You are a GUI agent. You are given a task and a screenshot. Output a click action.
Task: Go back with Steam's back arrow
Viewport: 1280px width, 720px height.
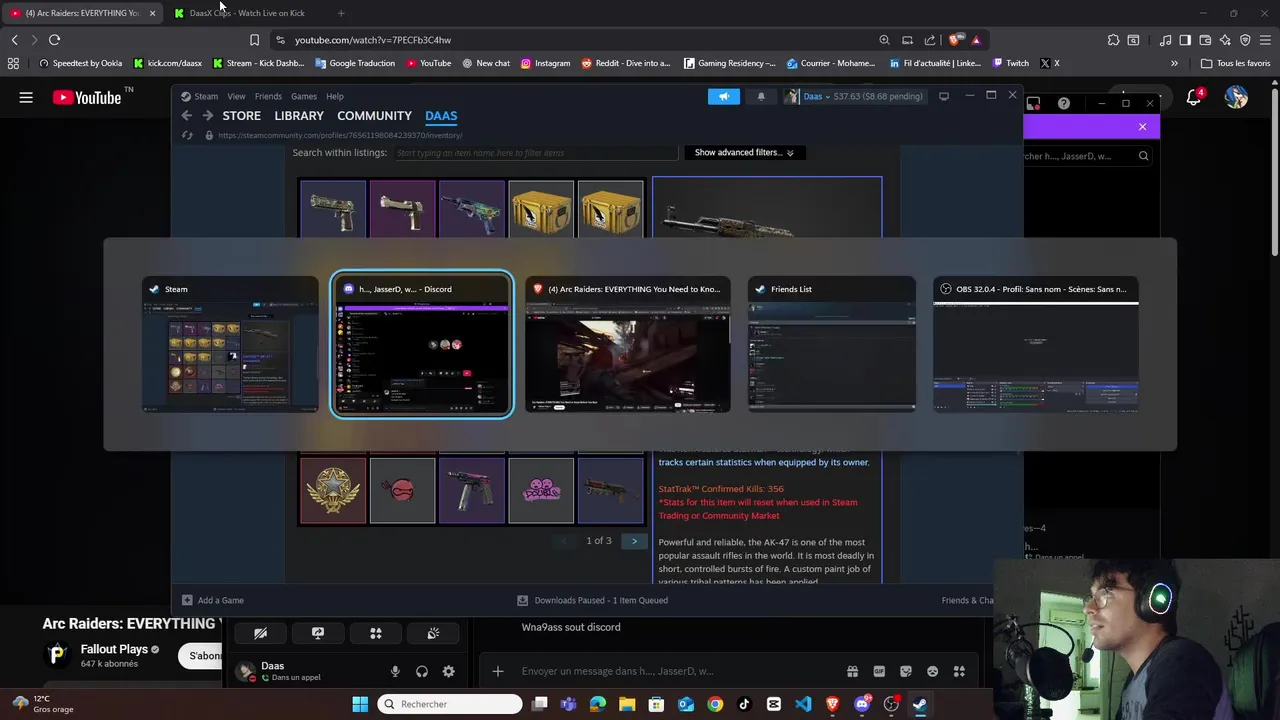186,116
